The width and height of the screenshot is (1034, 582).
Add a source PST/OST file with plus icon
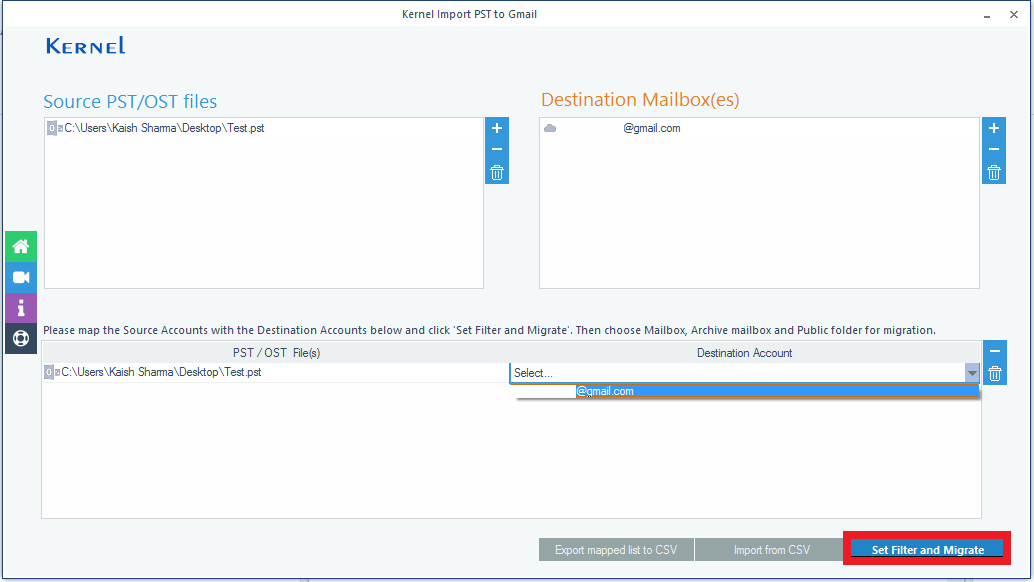pos(497,128)
